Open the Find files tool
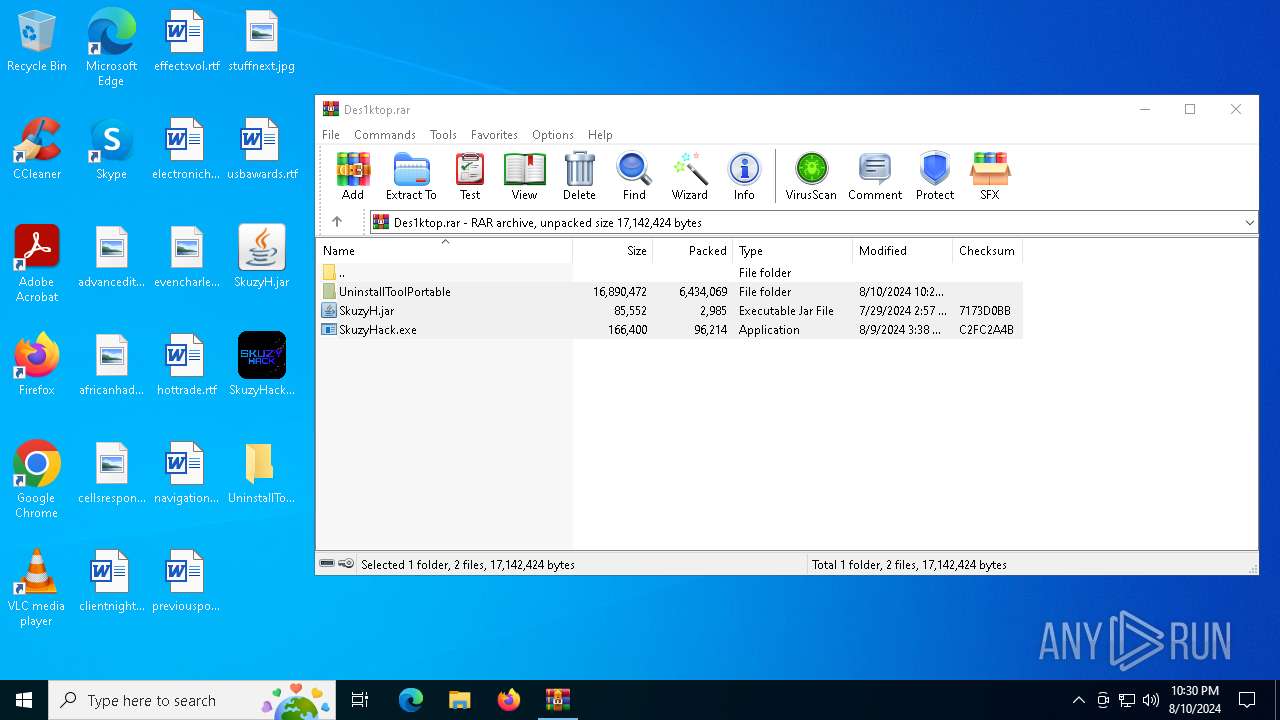 coord(634,176)
